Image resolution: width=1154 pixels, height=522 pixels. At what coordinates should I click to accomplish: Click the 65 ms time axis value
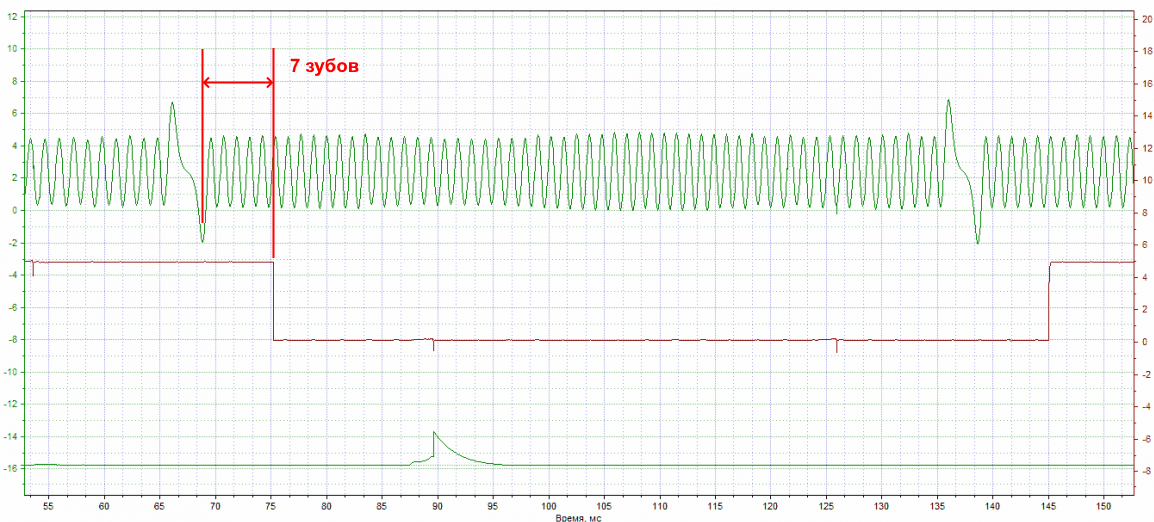tap(160, 507)
